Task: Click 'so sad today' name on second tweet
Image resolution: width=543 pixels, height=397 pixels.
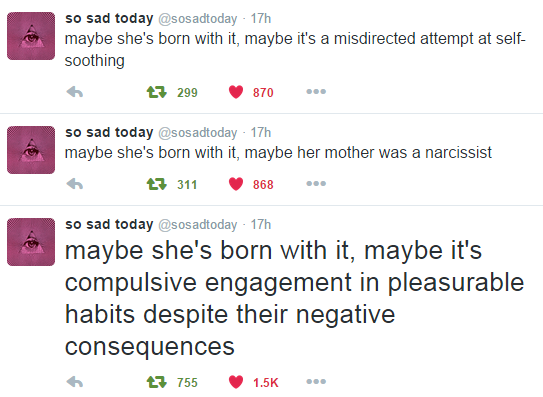Action: point(109,132)
